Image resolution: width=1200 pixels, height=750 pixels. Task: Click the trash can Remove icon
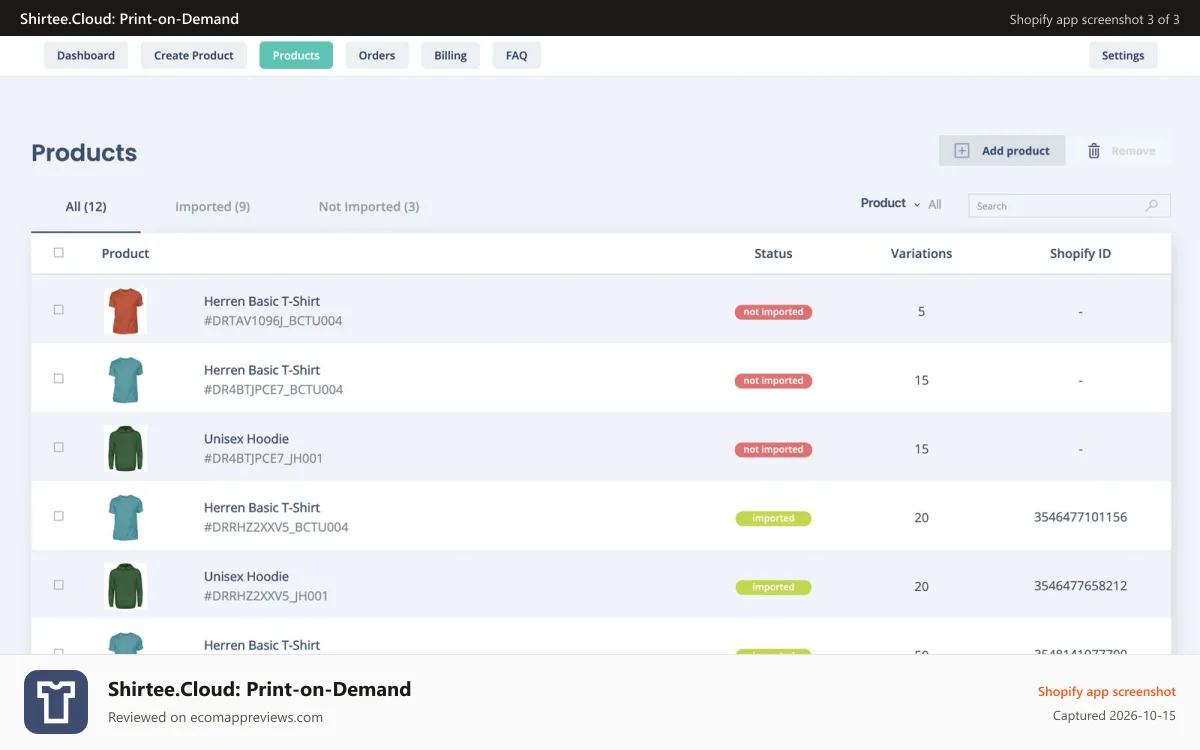(x=1094, y=151)
